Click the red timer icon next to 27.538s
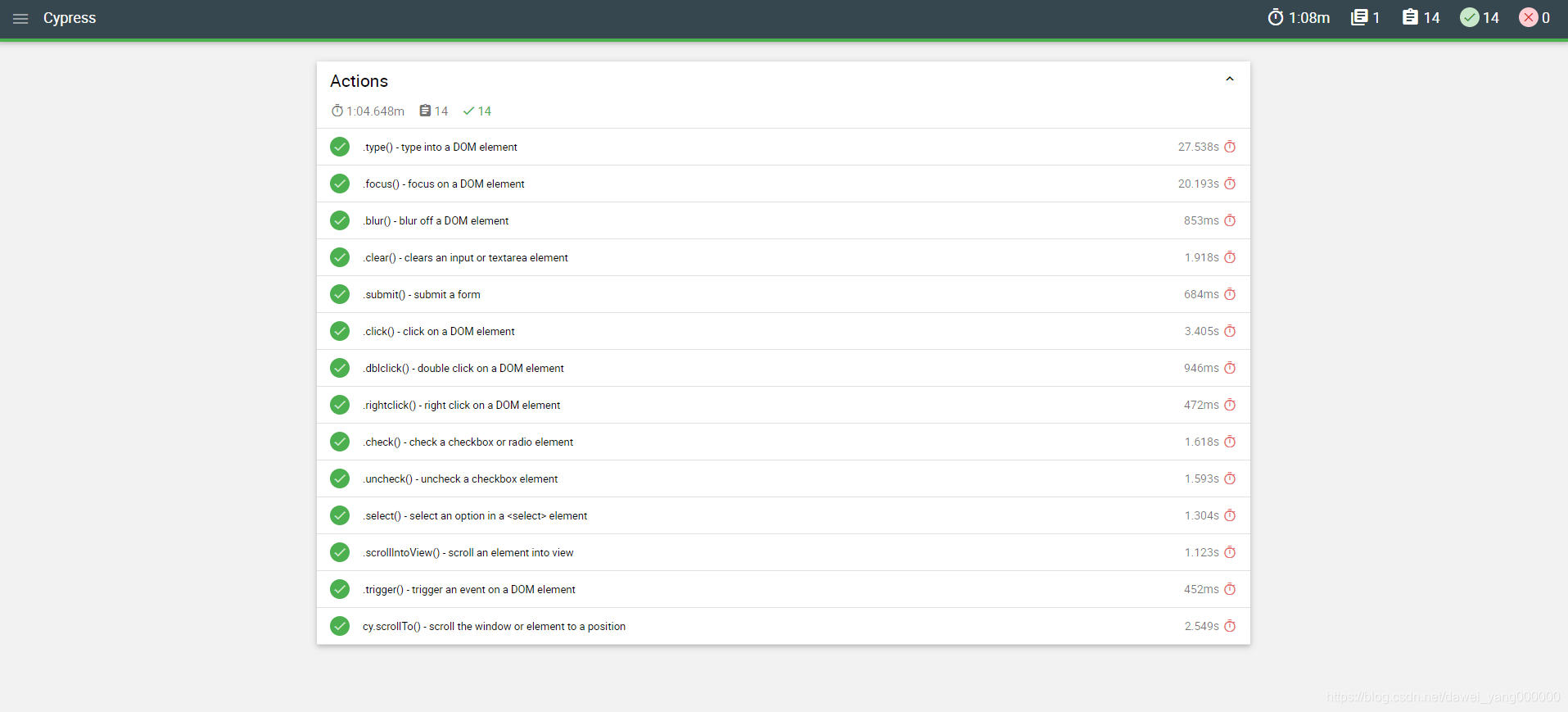Viewport: 1568px width, 712px height. pyautogui.click(x=1230, y=147)
